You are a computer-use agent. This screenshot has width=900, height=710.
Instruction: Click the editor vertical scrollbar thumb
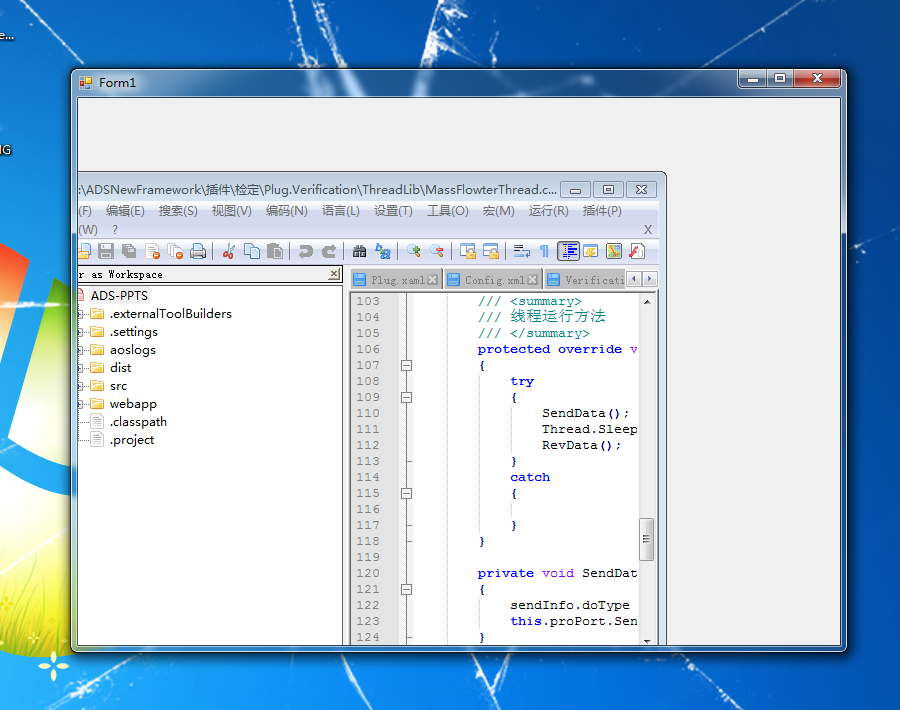pos(646,539)
